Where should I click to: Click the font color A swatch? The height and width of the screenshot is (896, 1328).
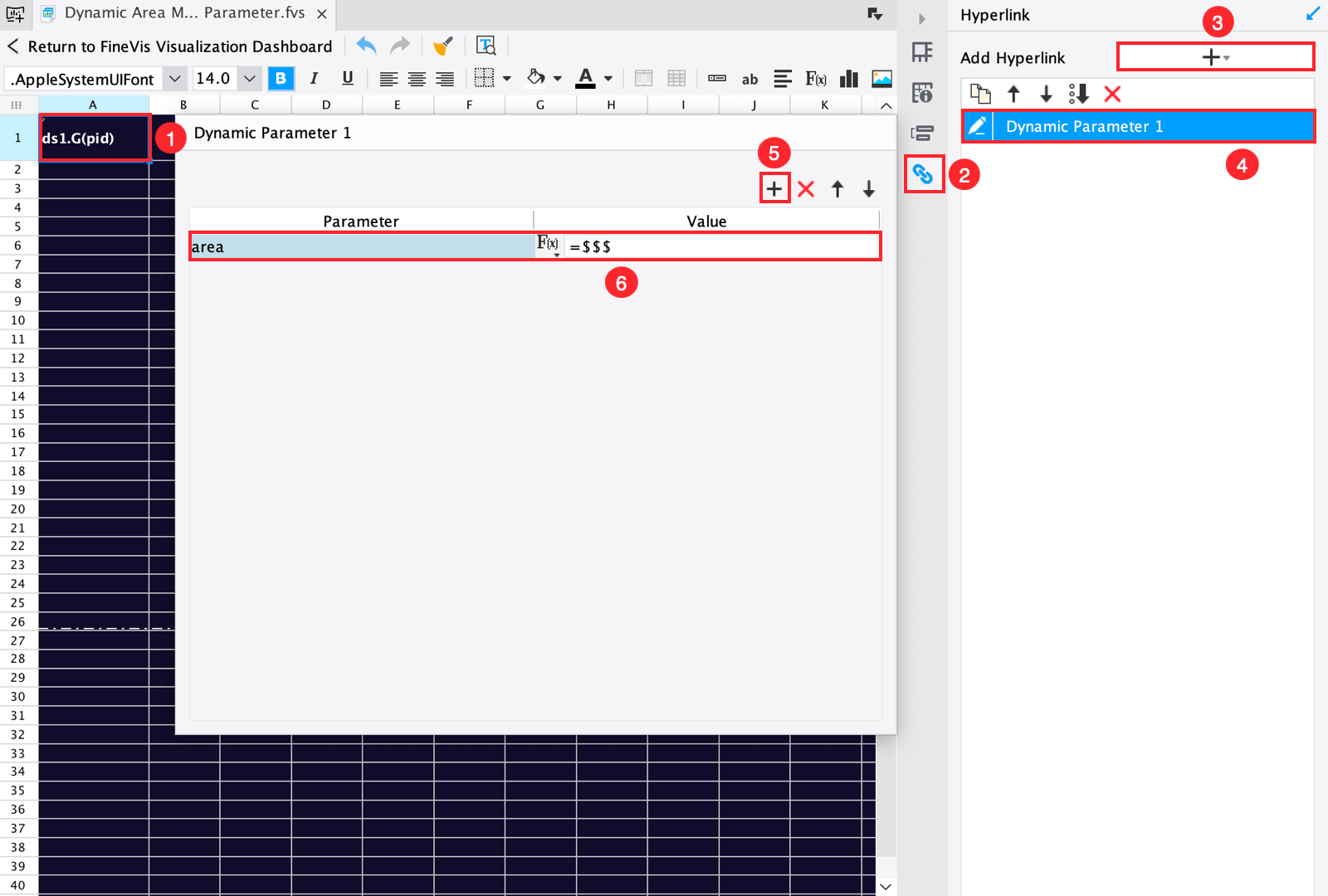[586, 78]
